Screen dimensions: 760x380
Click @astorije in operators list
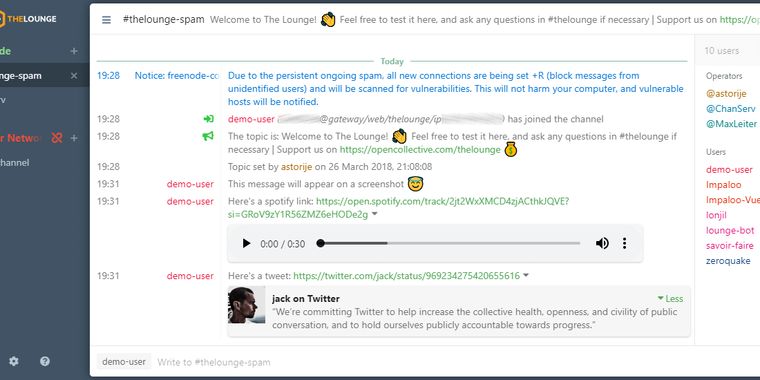pyautogui.click(x=726, y=94)
